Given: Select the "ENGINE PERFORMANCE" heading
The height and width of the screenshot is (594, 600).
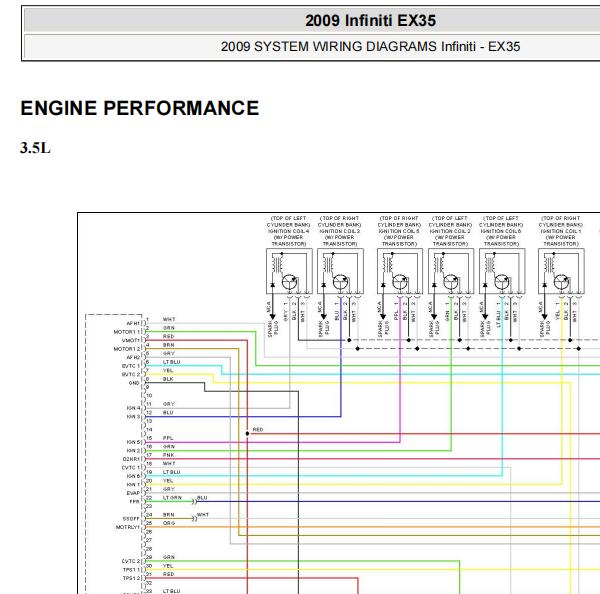Looking at the screenshot, I should point(140,108).
